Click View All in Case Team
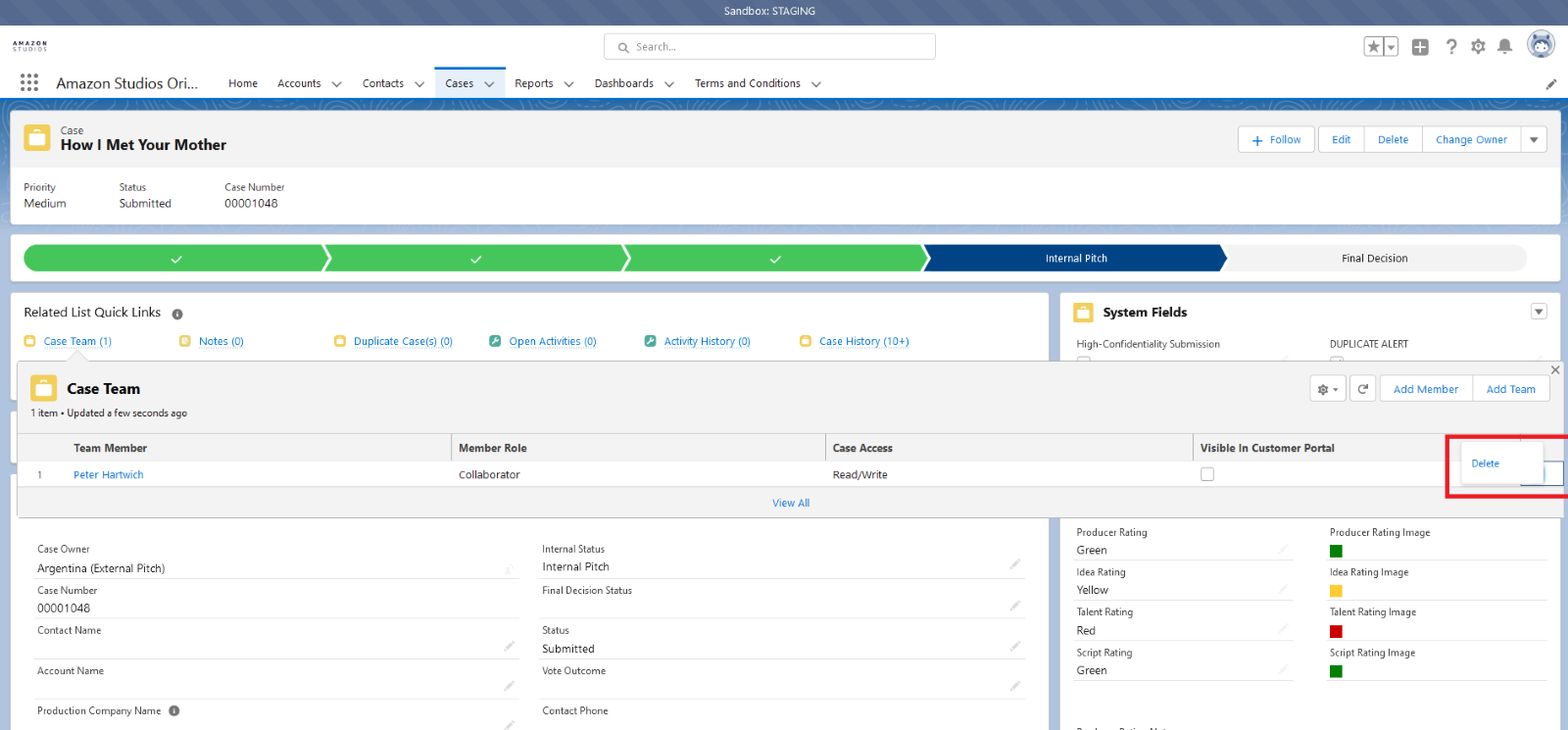Screen dimensions: 1568x730 (x=791, y=504)
